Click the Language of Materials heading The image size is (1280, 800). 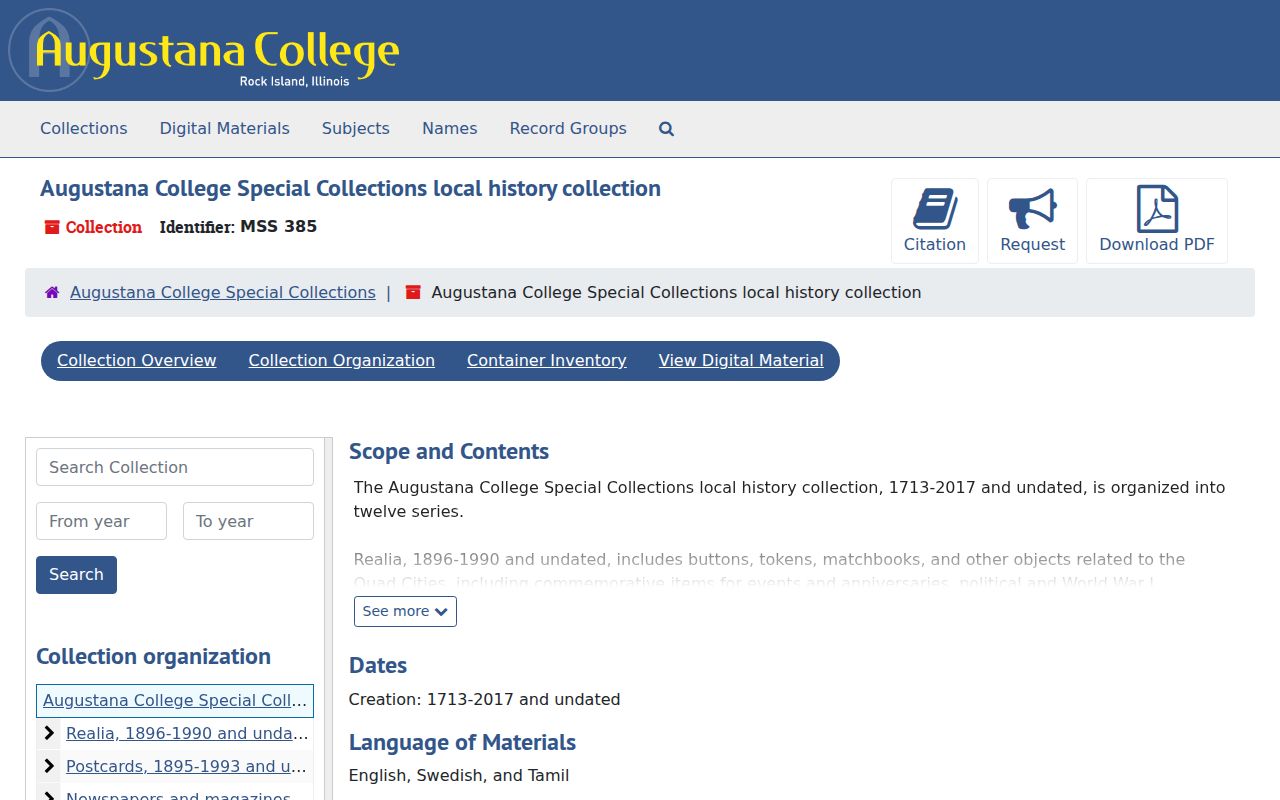(x=462, y=743)
